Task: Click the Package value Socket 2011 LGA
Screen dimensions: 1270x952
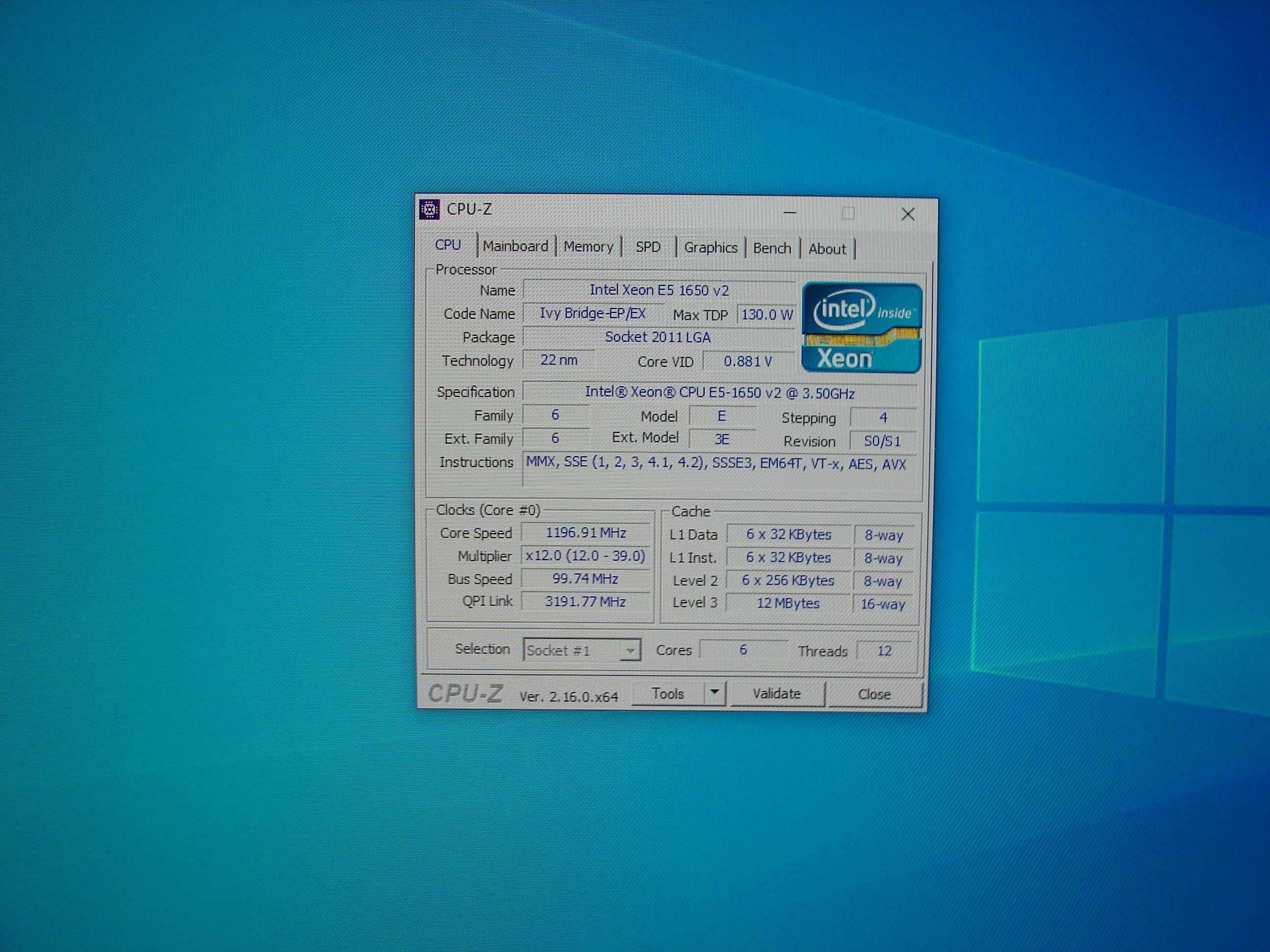Action: (x=659, y=337)
